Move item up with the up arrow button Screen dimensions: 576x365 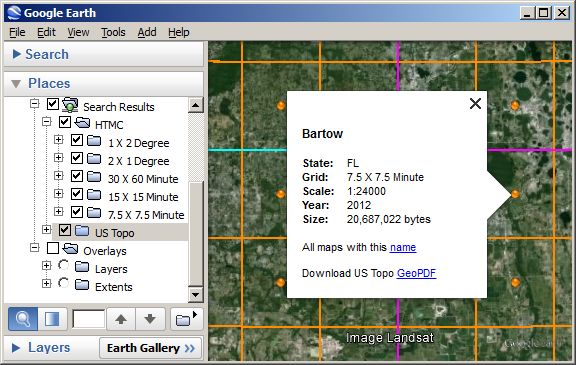[x=121, y=319]
